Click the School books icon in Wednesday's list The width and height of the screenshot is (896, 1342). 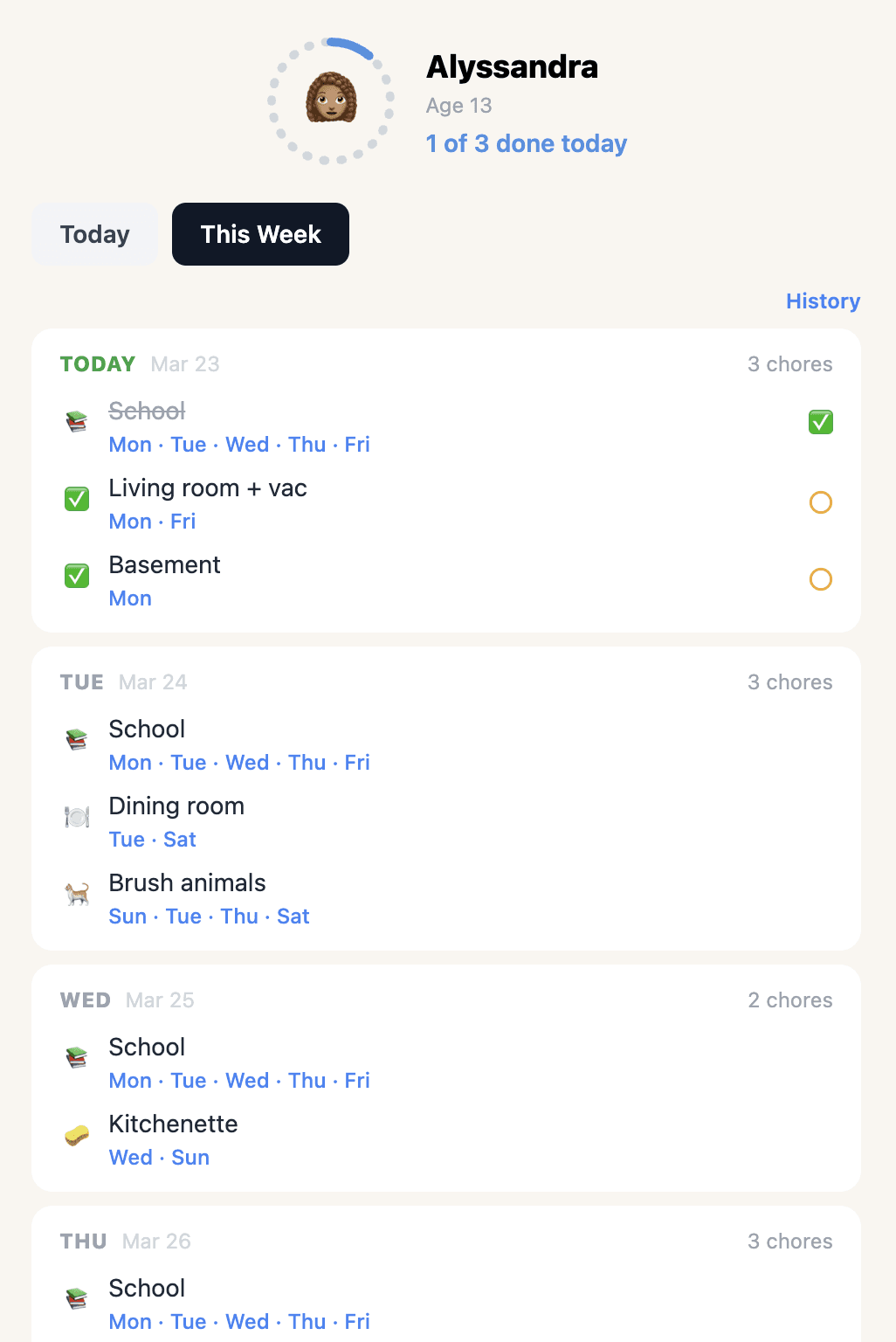(x=77, y=1058)
